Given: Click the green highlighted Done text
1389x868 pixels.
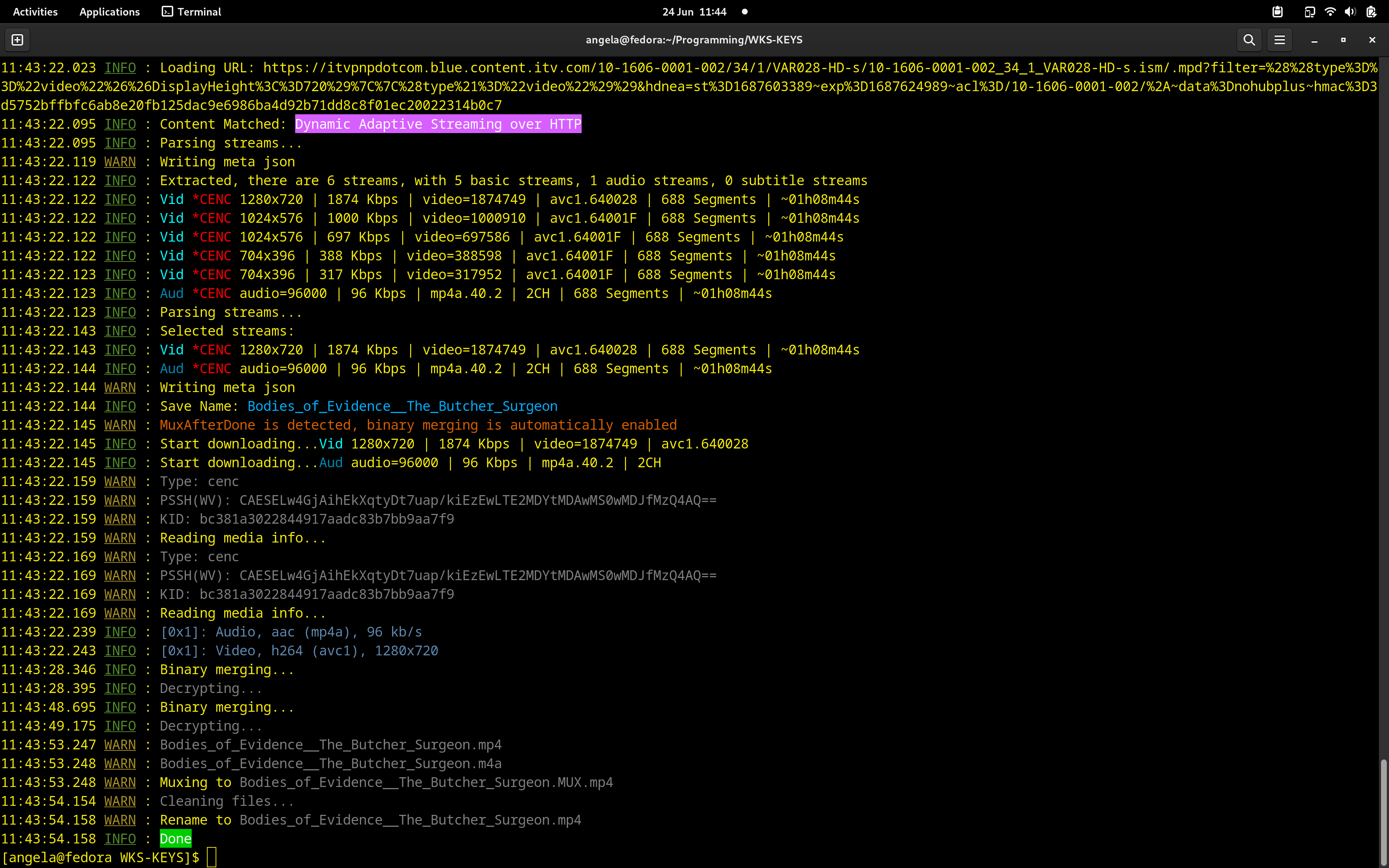Looking at the screenshot, I should point(175,839).
